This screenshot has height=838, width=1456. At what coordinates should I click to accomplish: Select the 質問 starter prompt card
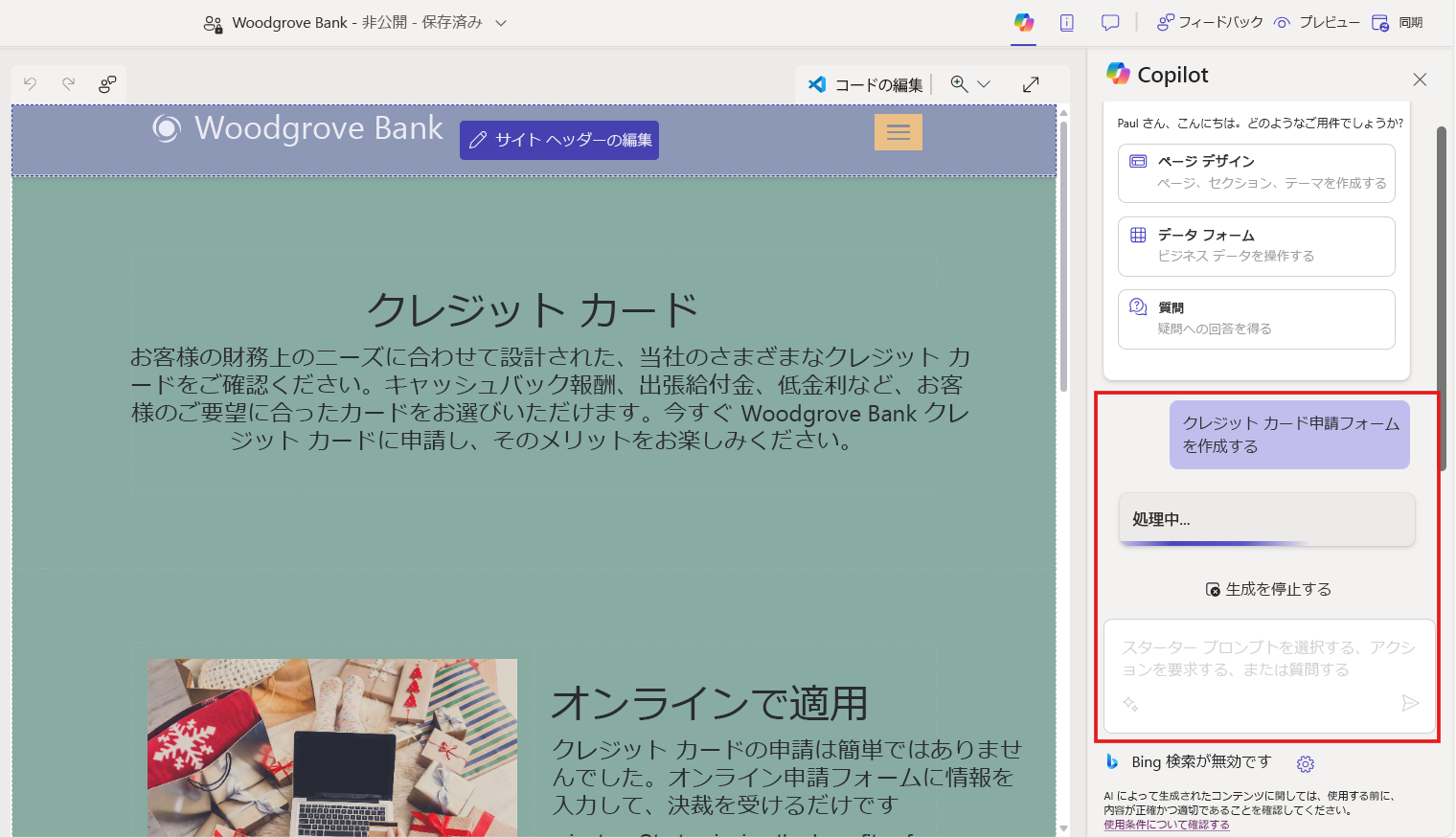(x=1256, y=319)
